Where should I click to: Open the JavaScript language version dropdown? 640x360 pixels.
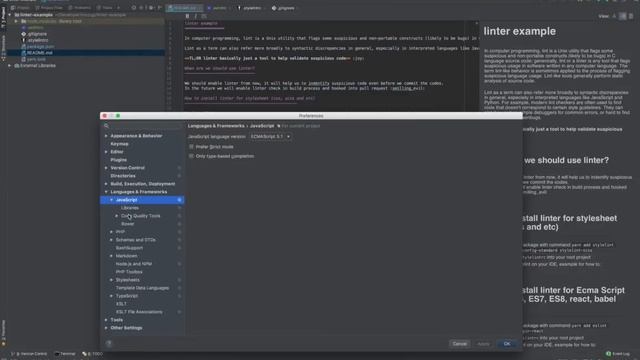pyautogui.click(x=270, y=136)
